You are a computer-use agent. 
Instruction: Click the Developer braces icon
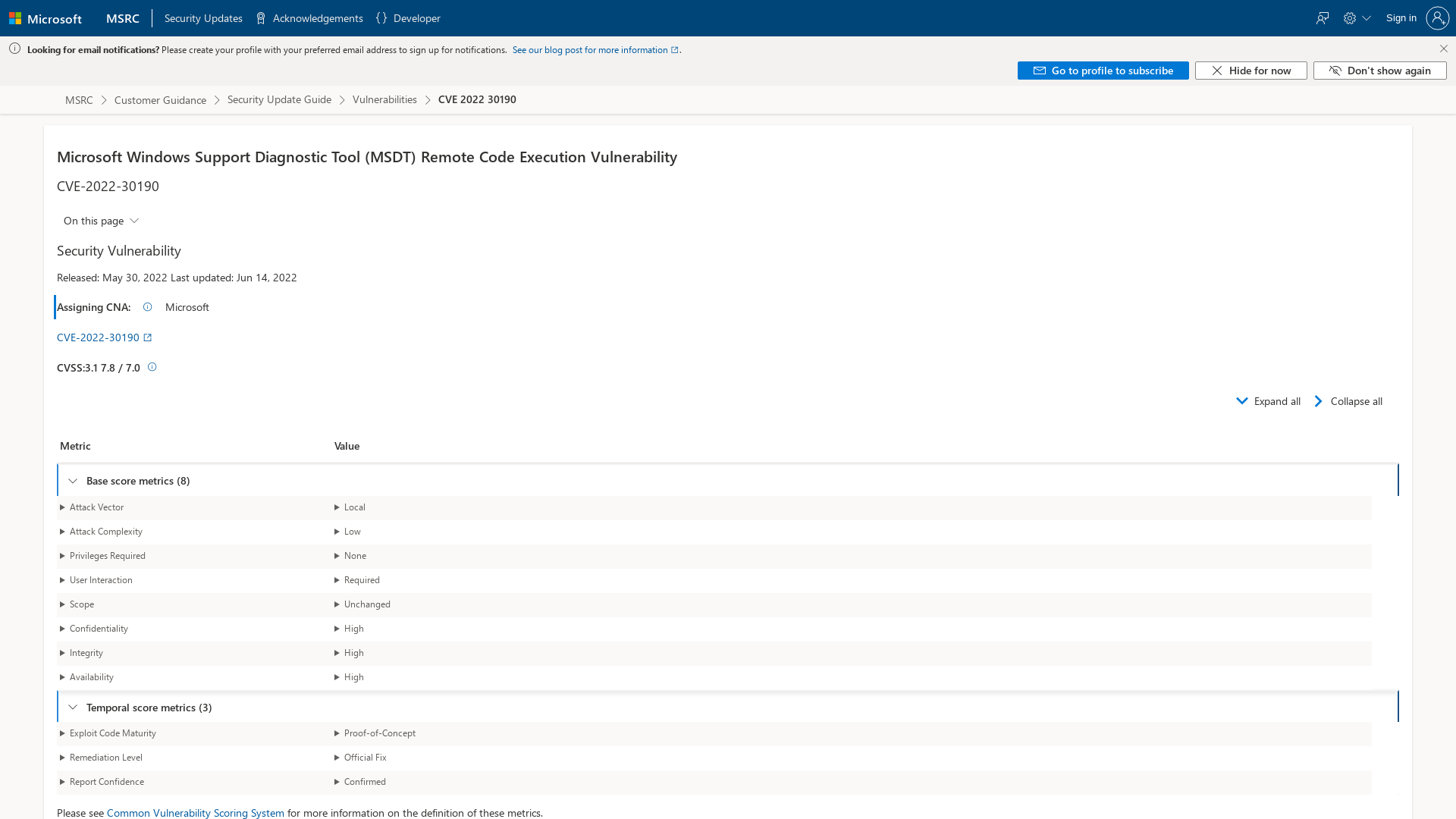381,18
